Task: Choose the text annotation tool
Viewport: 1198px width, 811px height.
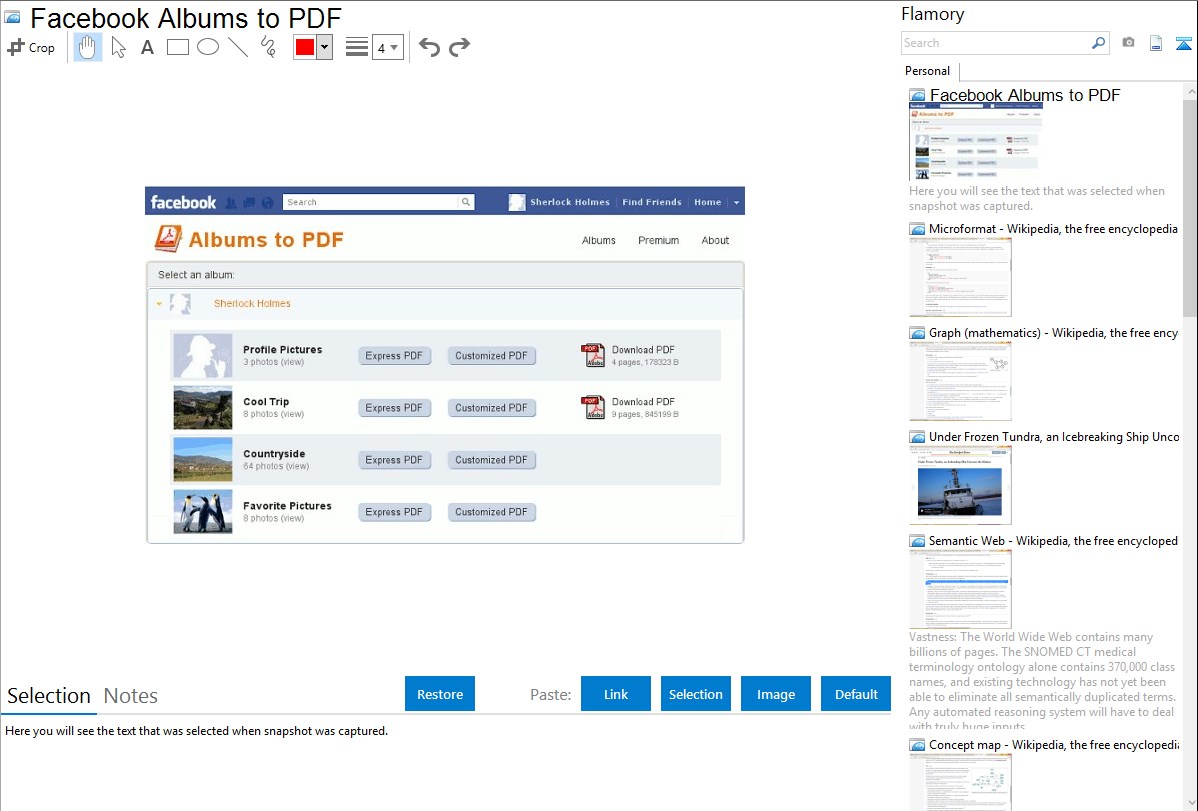Action: pyautogui.click(x=147, y=47)
